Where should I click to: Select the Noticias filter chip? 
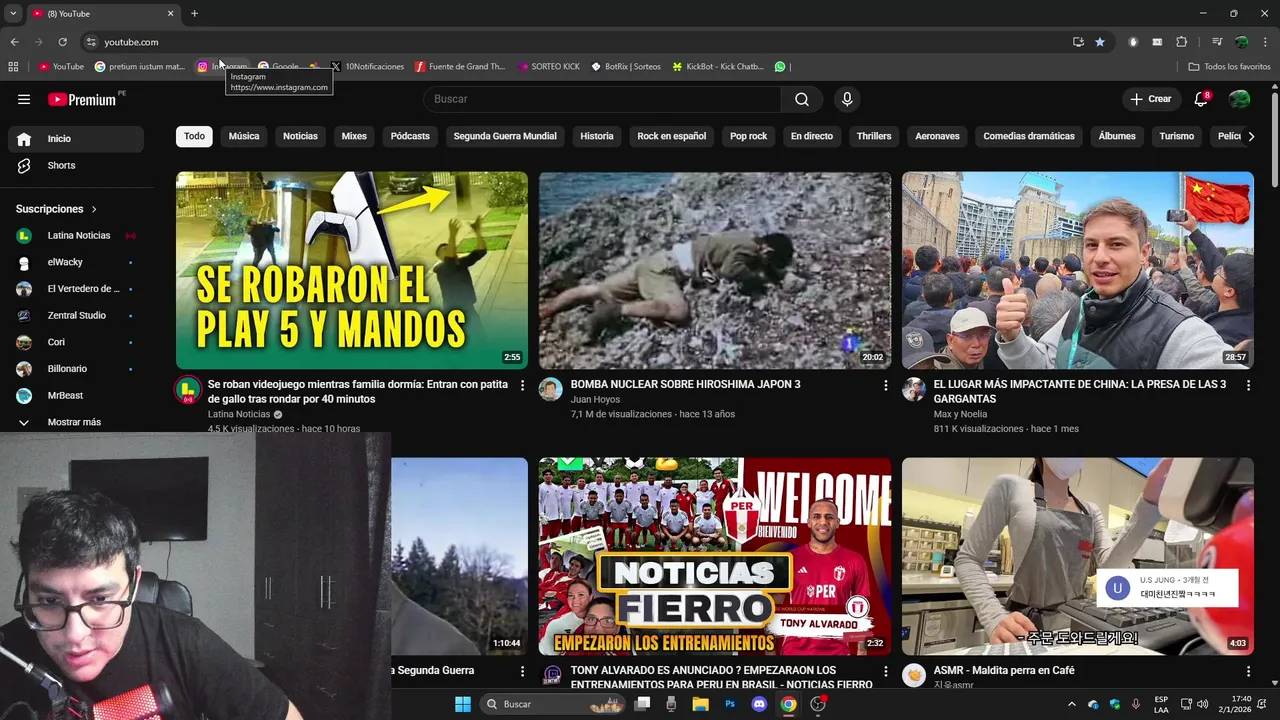[300, 136]
